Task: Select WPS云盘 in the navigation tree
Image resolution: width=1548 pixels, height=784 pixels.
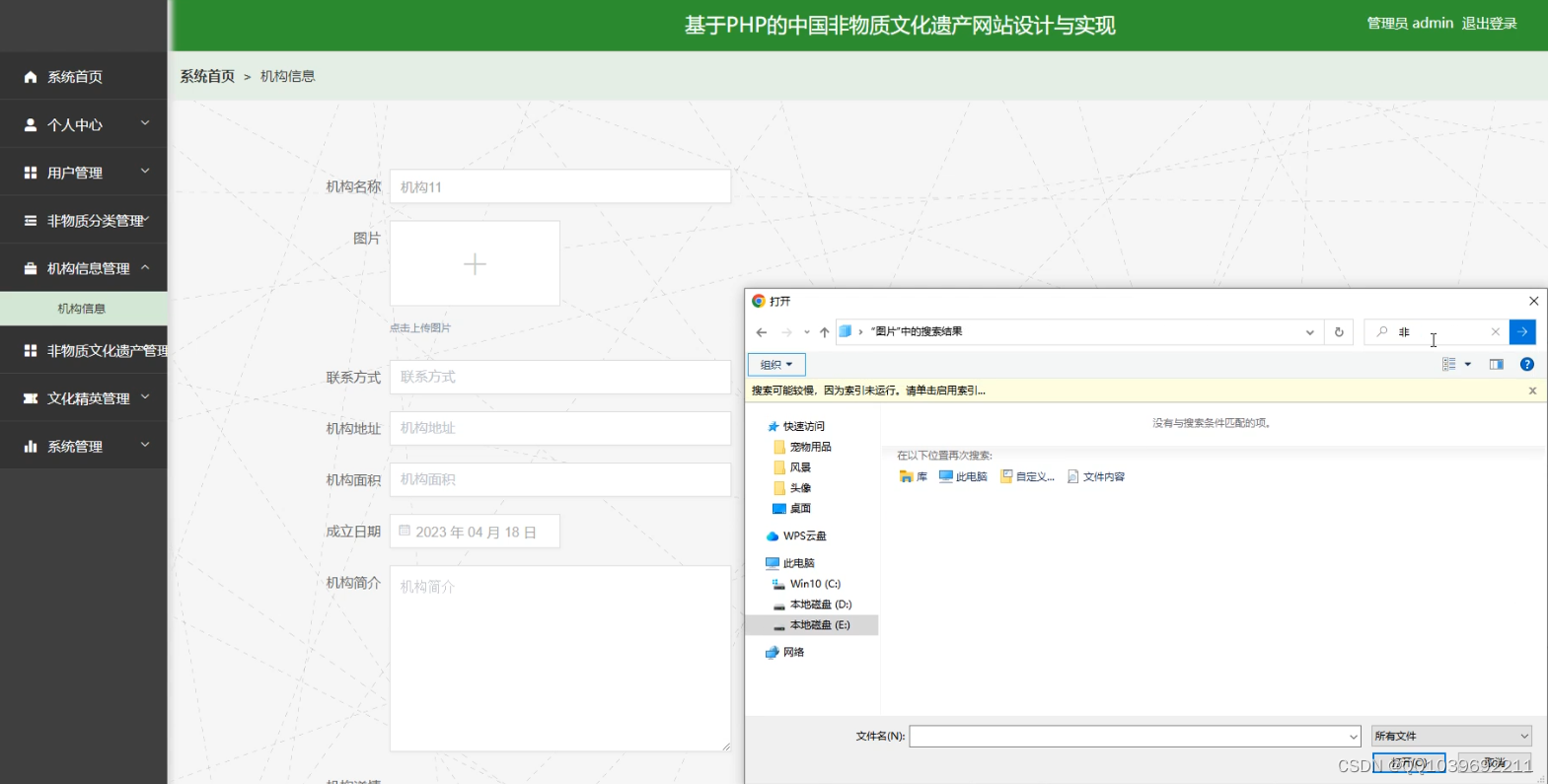Action: coord(805,536)
